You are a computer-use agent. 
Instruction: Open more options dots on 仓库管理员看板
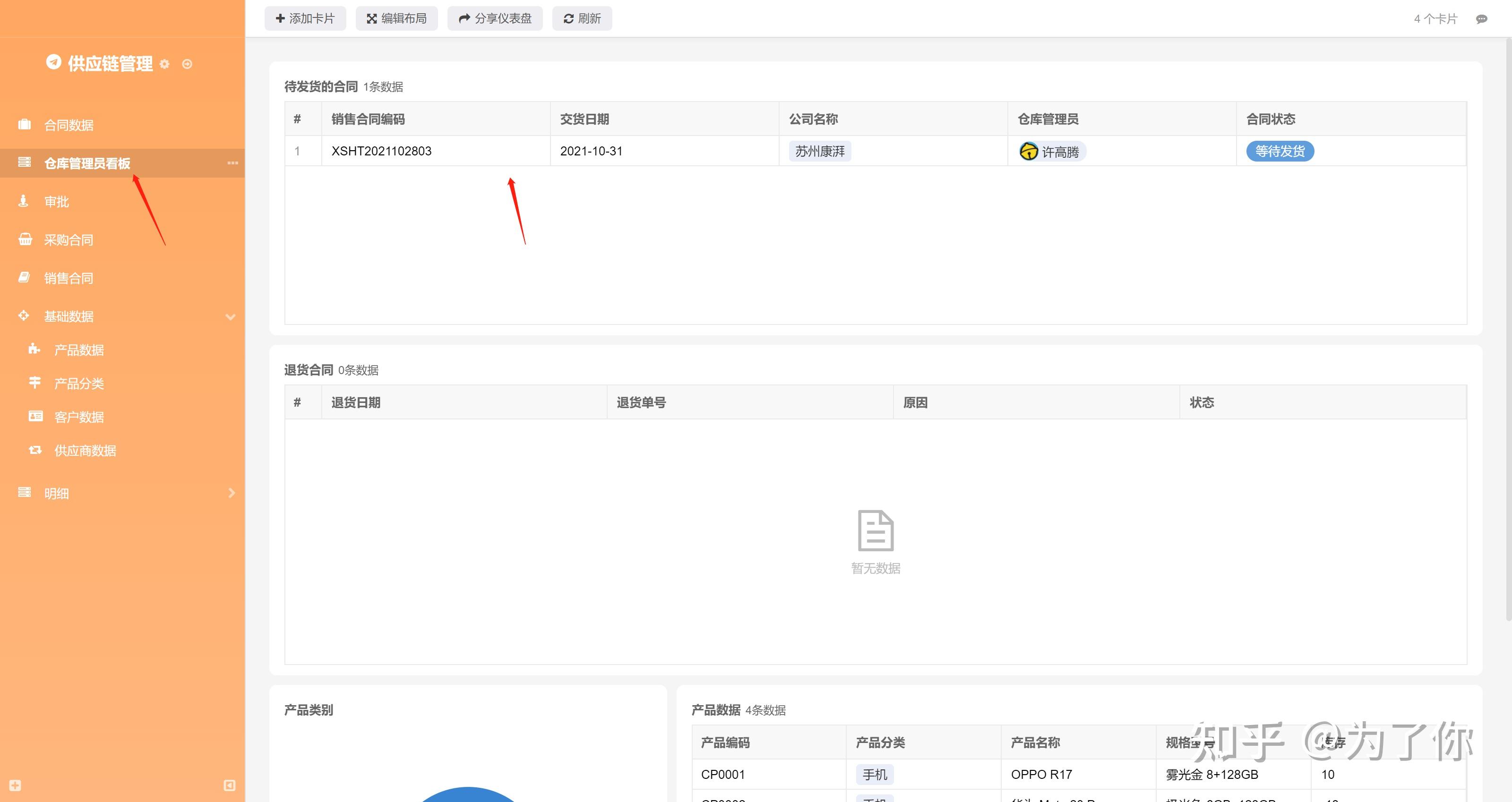pos(232,163)
